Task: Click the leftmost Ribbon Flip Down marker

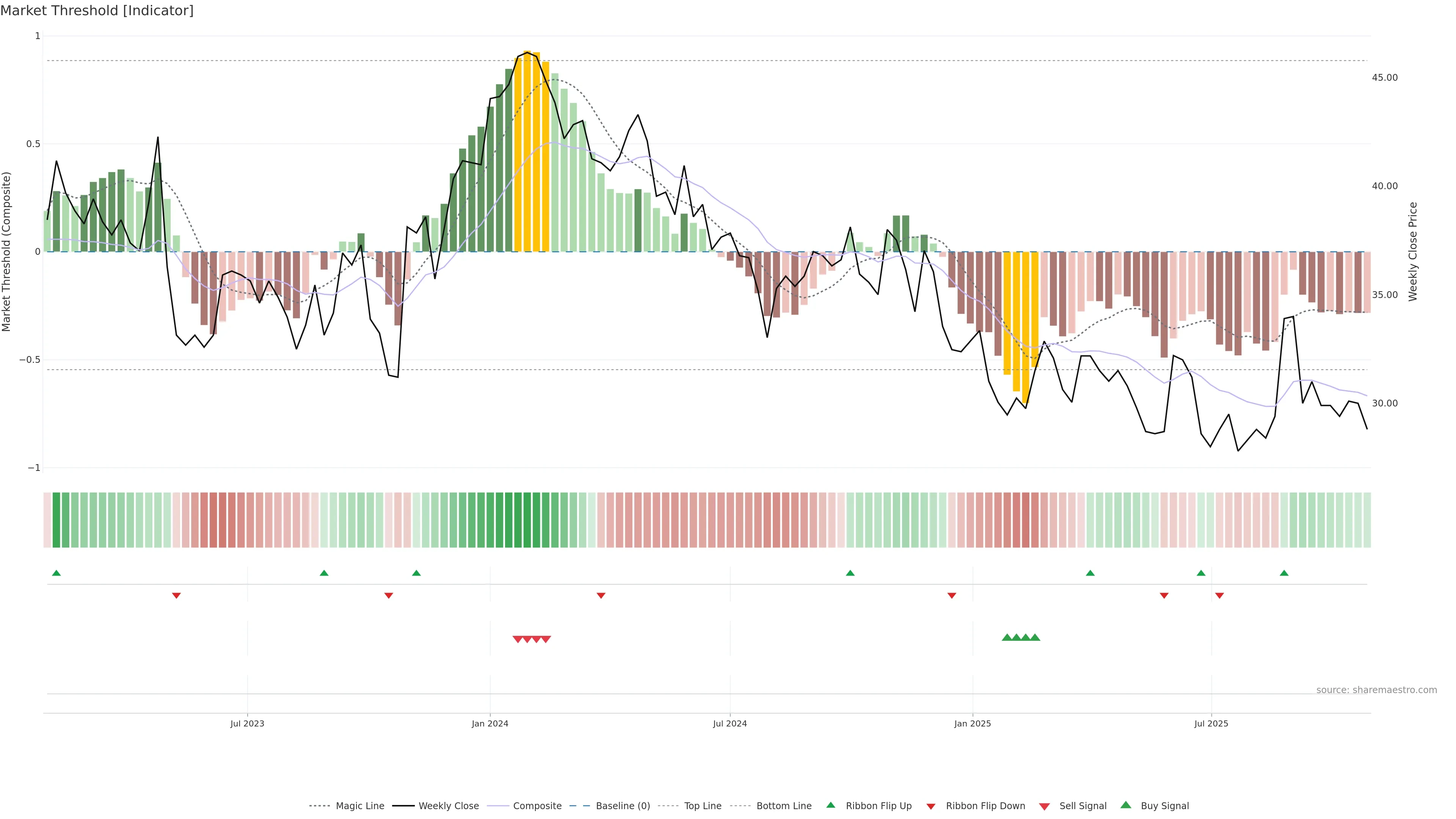Action: 176,595
